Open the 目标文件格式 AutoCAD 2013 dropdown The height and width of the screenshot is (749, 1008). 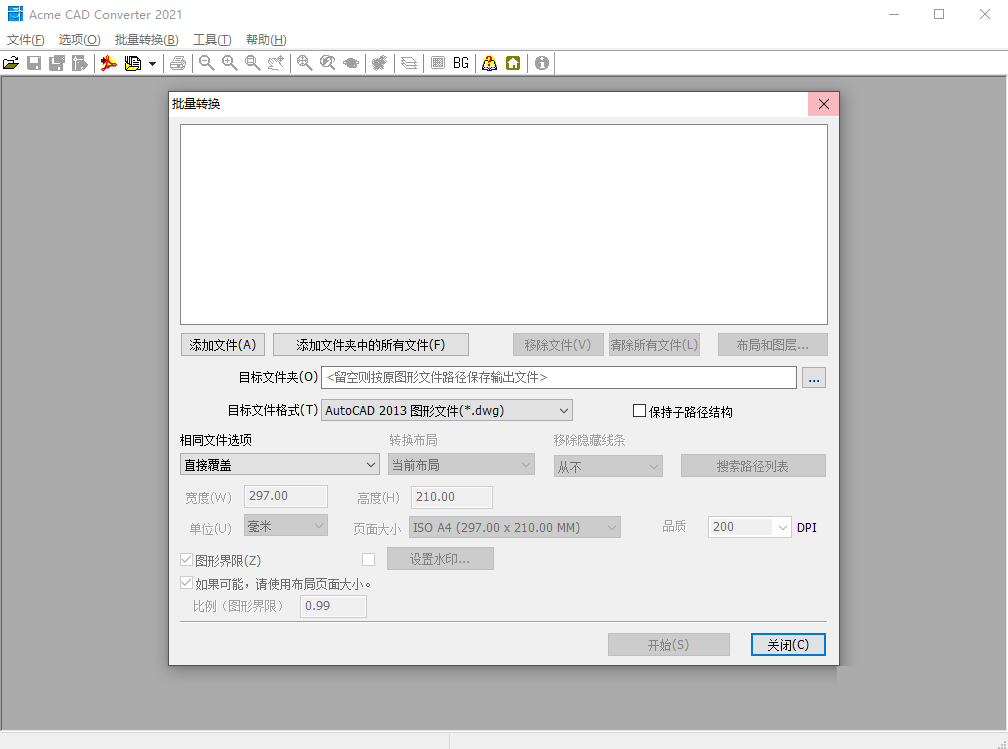click(447, 410)
